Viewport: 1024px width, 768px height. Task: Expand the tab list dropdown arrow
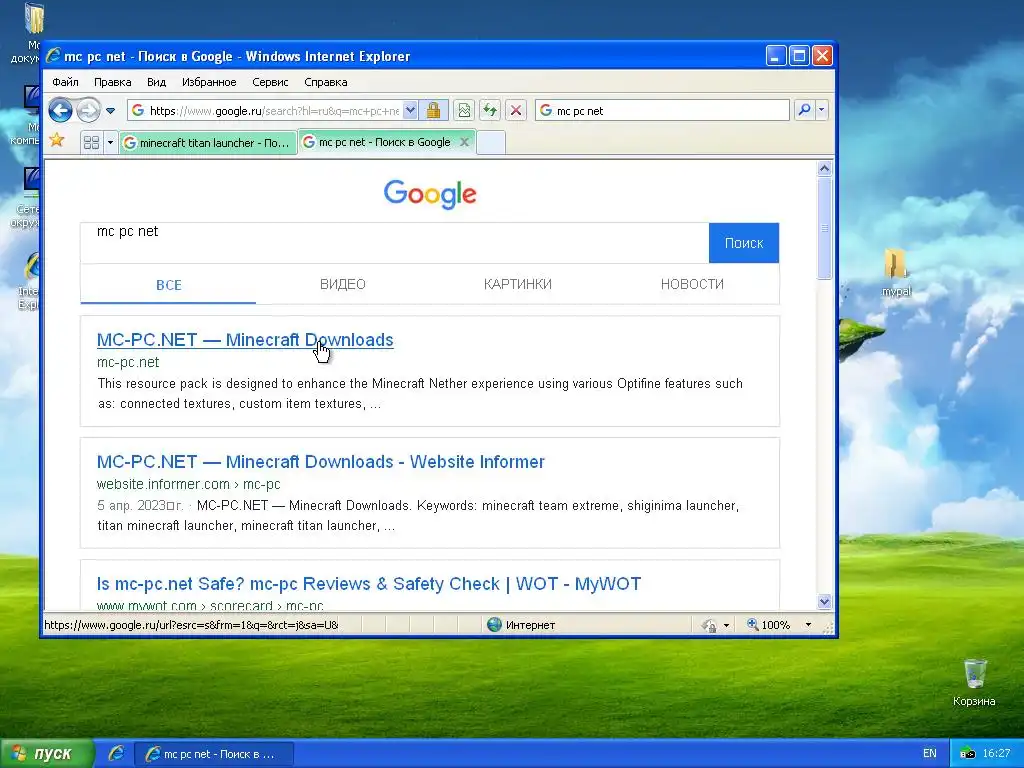[110, 142]
